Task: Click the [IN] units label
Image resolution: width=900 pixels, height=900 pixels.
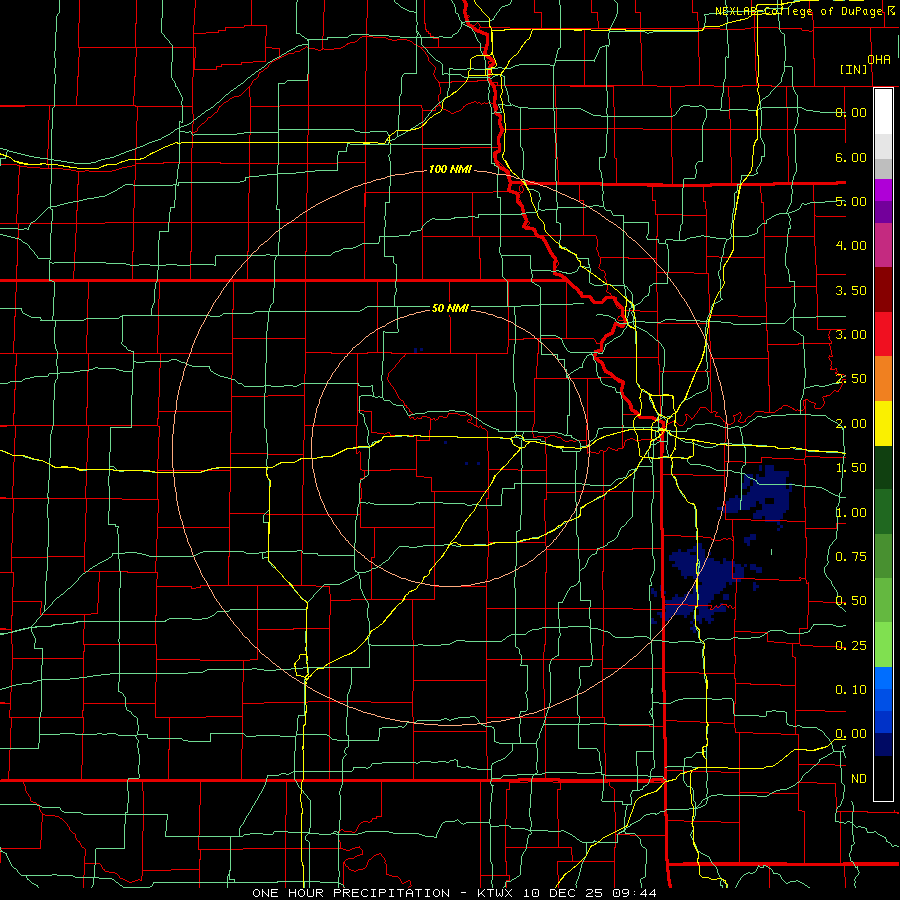Action: point(854,69)
